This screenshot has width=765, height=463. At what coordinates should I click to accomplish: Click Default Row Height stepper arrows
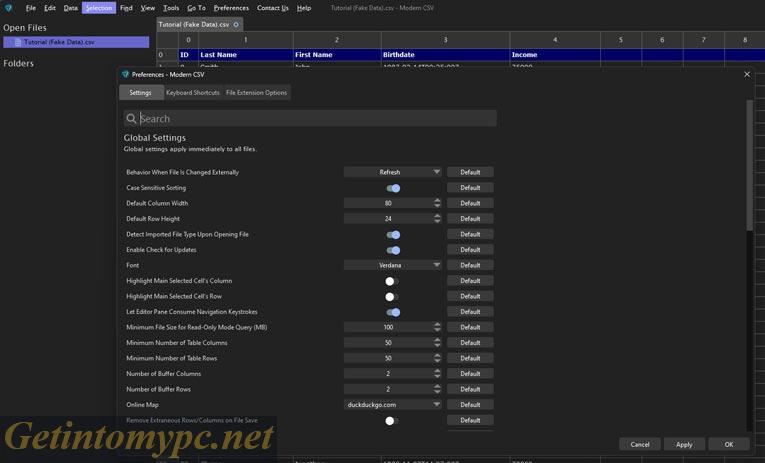click(x=437, y=219)
